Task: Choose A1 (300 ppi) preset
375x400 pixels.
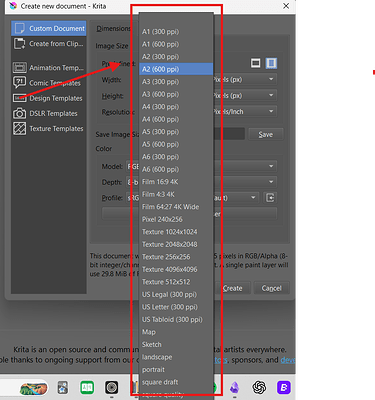Action: 176,32
